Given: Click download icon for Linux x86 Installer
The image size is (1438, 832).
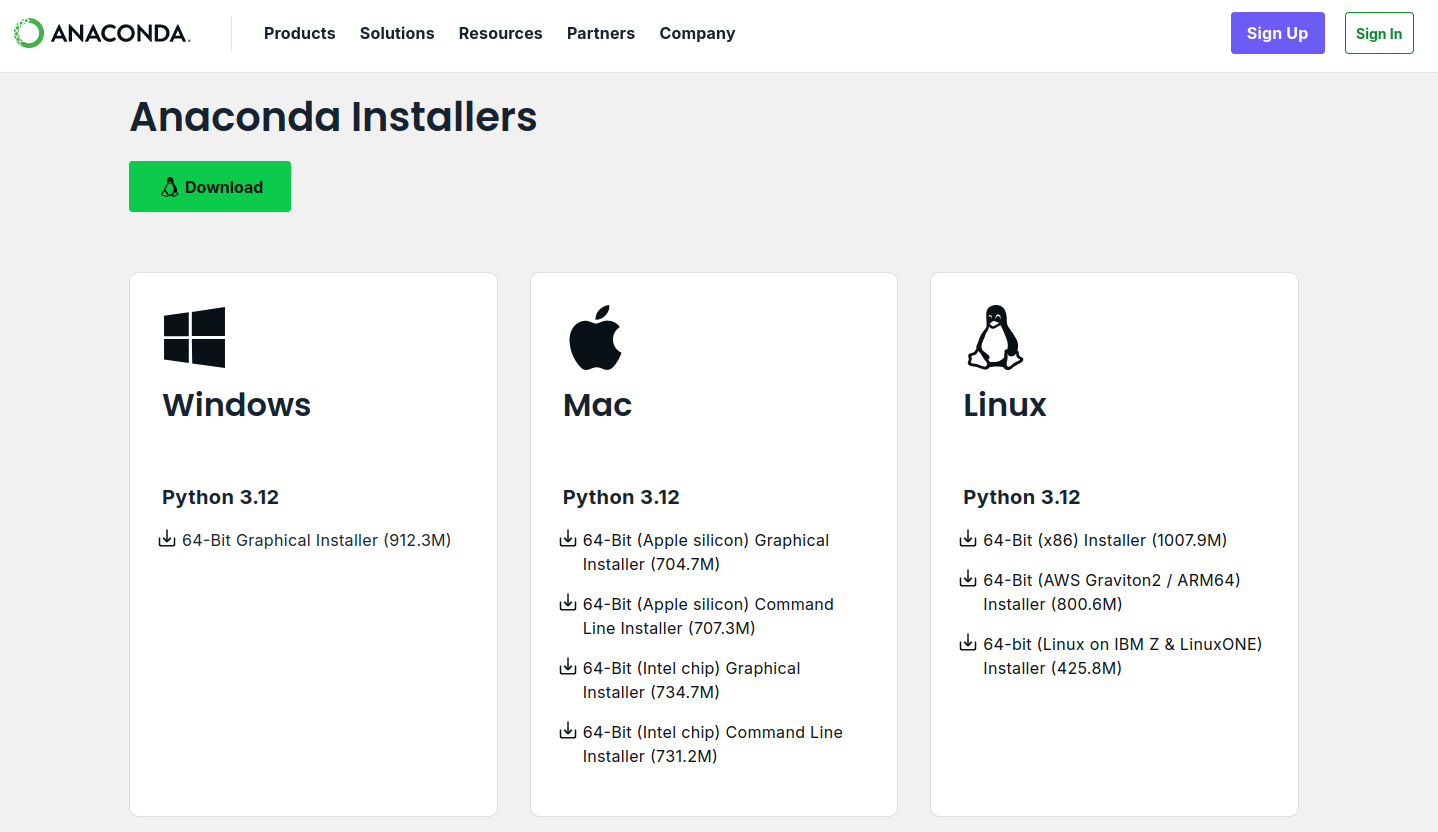Looking at the screenshot, I should point(968,539).
